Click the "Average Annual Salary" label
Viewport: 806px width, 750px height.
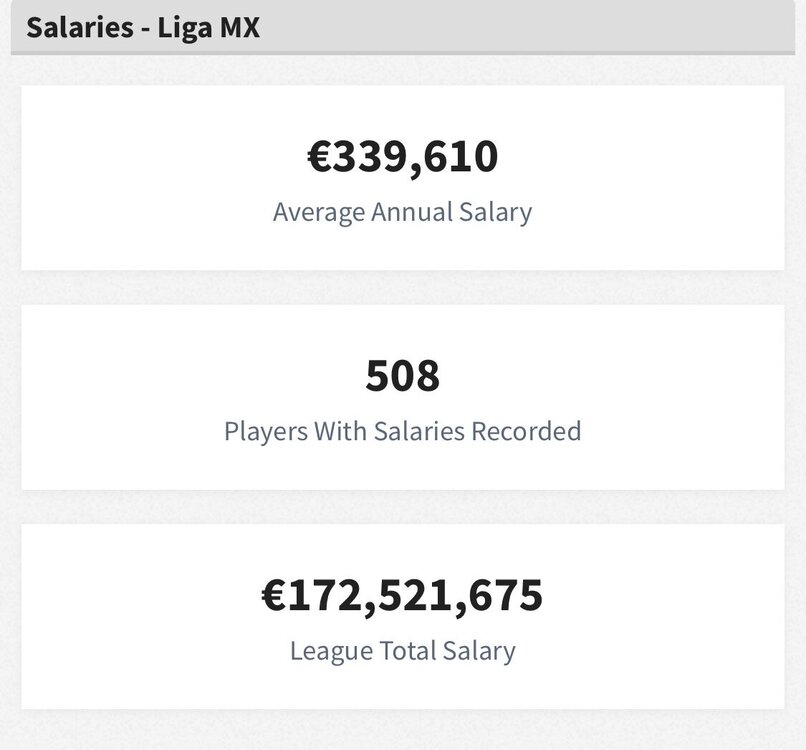click(402, 213)
